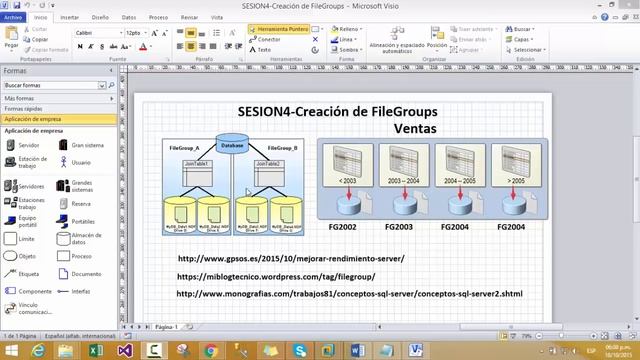Click the Capas button
This screenshot has height=360, width=640.
tap(519, 40)
